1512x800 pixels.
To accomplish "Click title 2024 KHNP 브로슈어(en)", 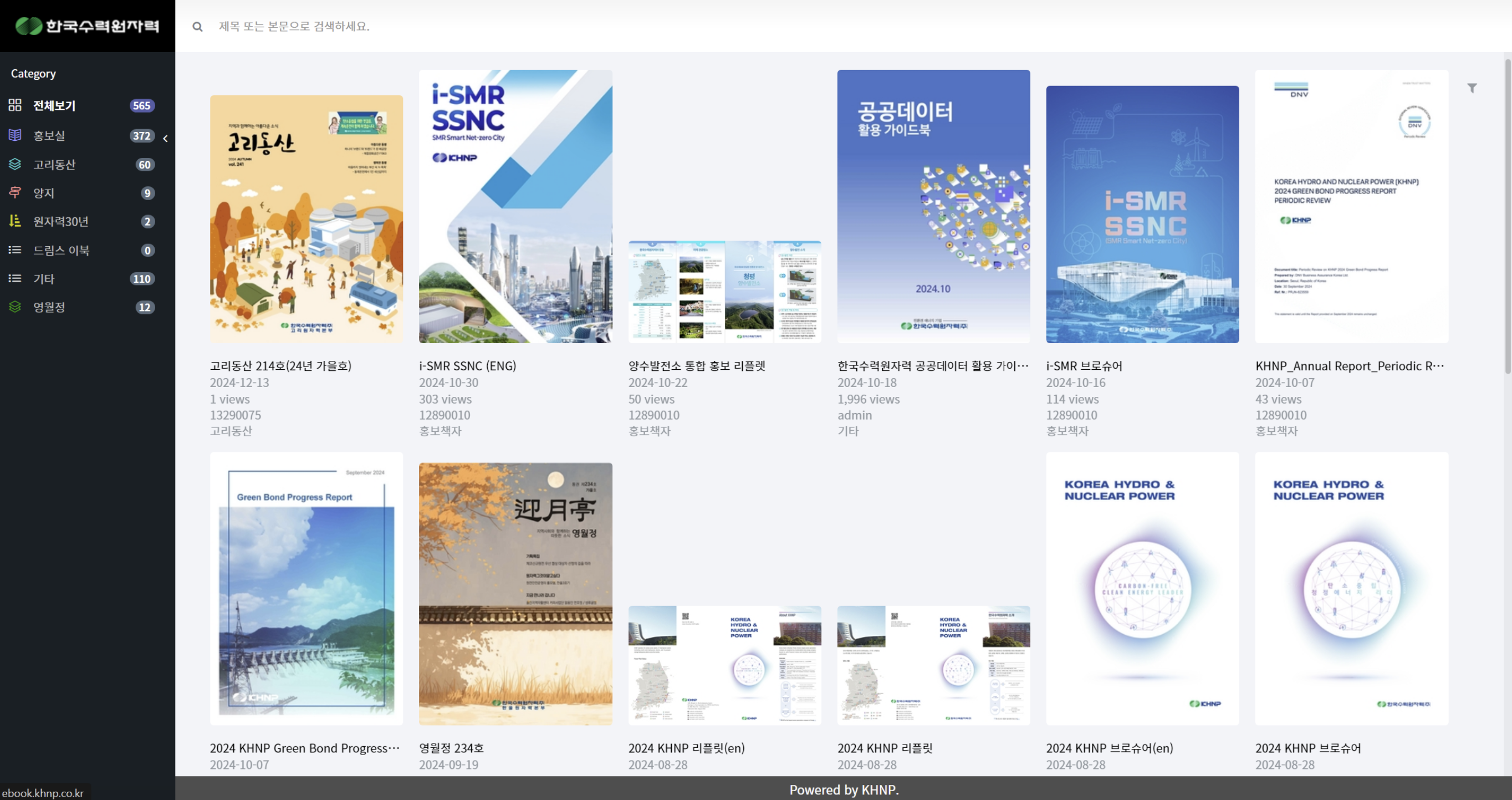I will click(1110, 748).
